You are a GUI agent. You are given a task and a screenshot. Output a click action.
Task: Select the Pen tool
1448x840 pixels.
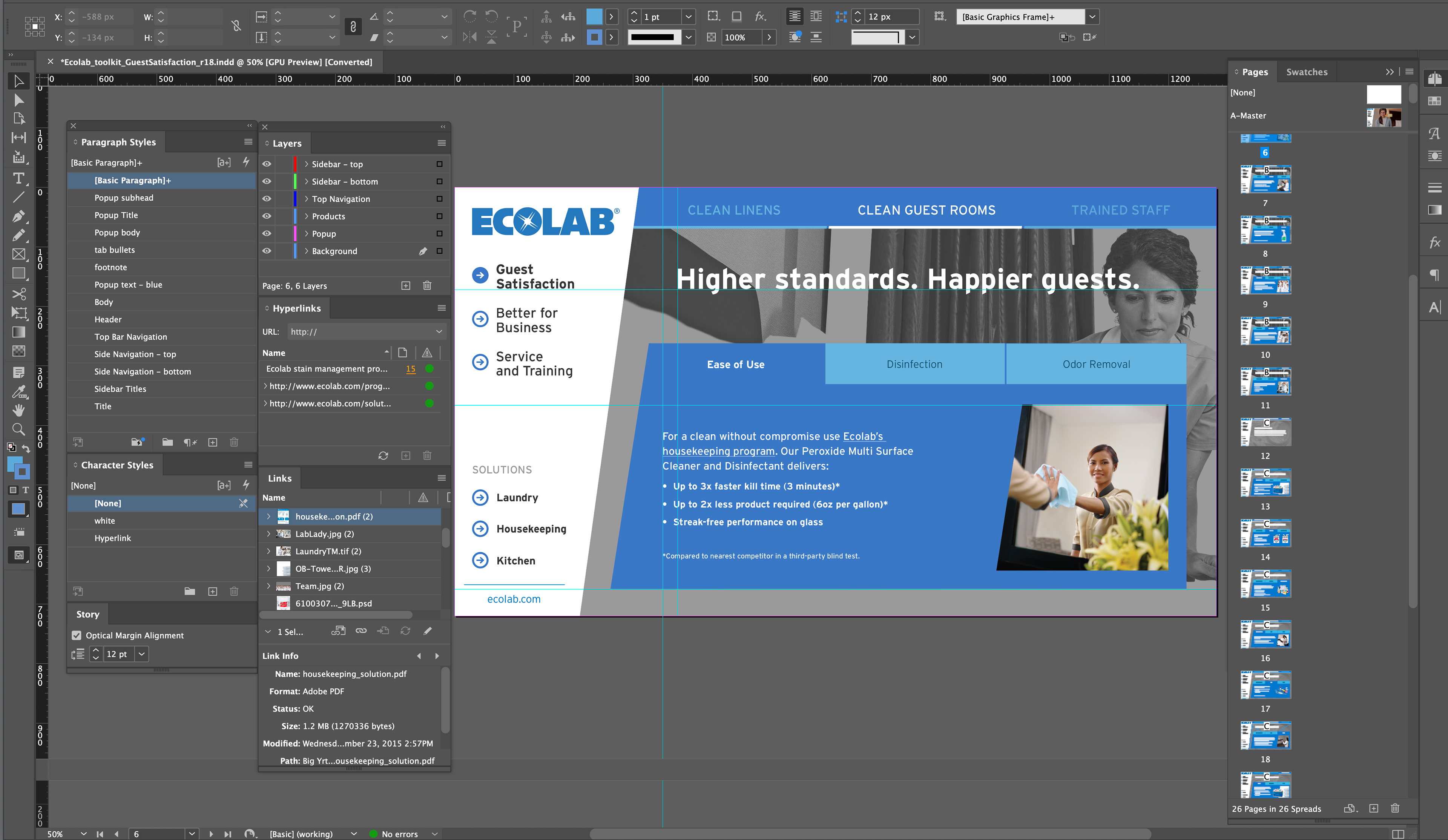click(x=18, y=216)
